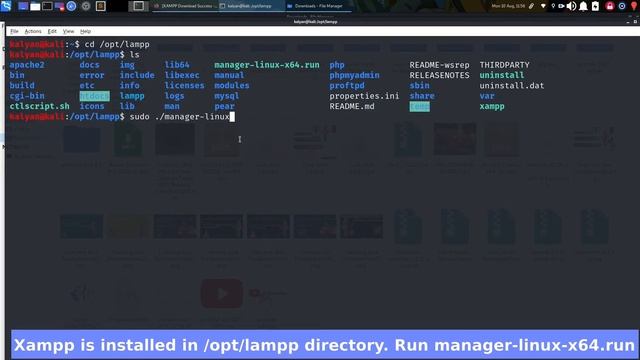The height and width of the screenshot is (360, 640).
Task: Open the terminal Edit menu
Action: 52,31
